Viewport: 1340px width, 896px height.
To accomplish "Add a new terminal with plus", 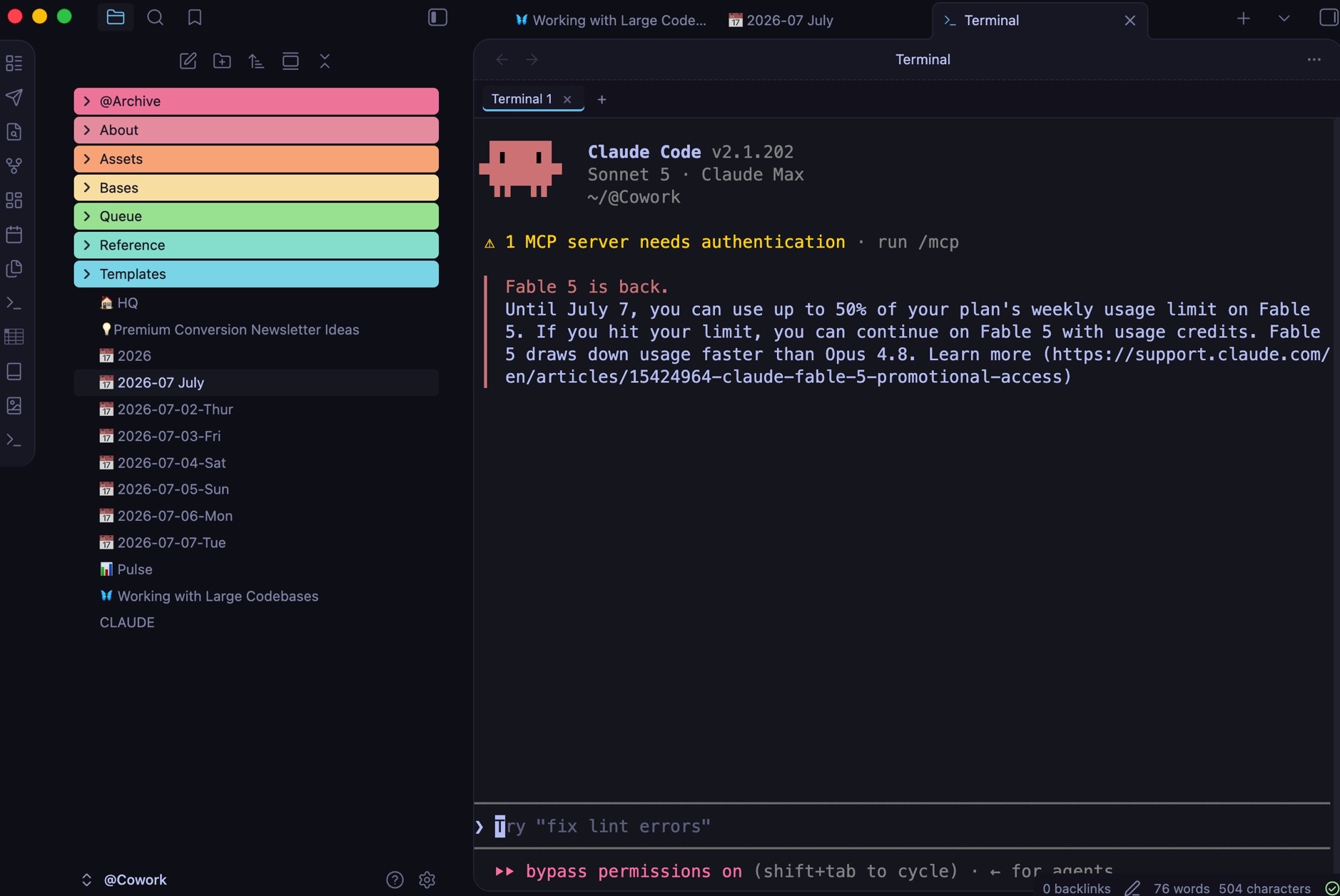I will coord(602,99).
